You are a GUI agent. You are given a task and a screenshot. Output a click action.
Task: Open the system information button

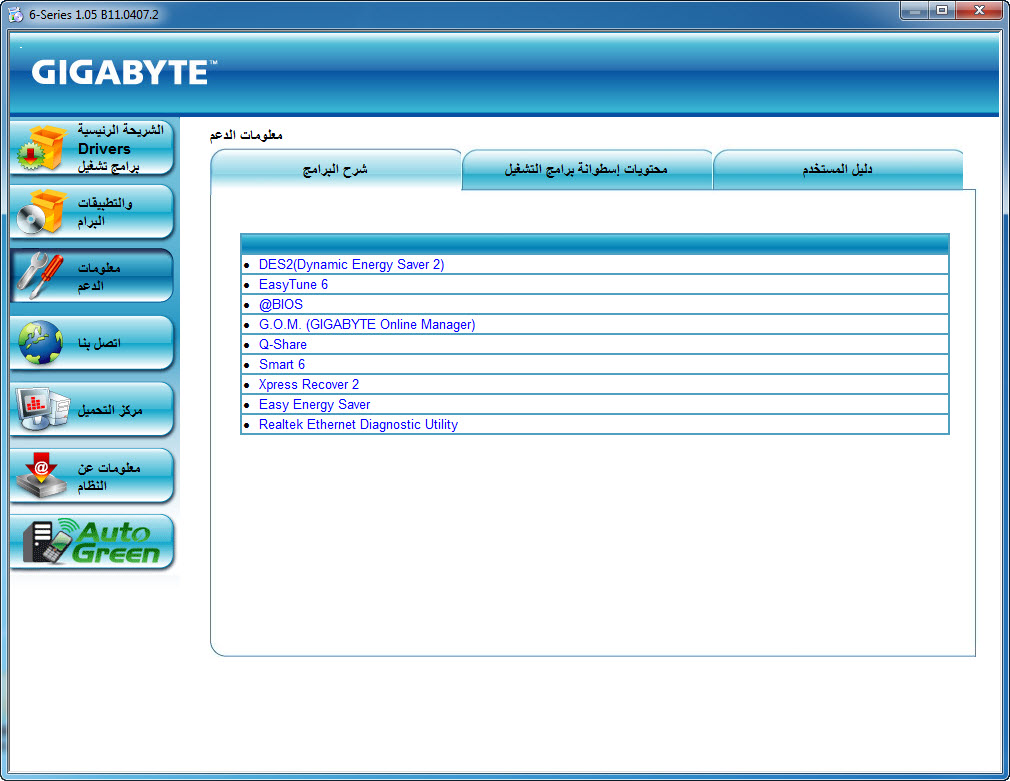(x=92, y=476)
